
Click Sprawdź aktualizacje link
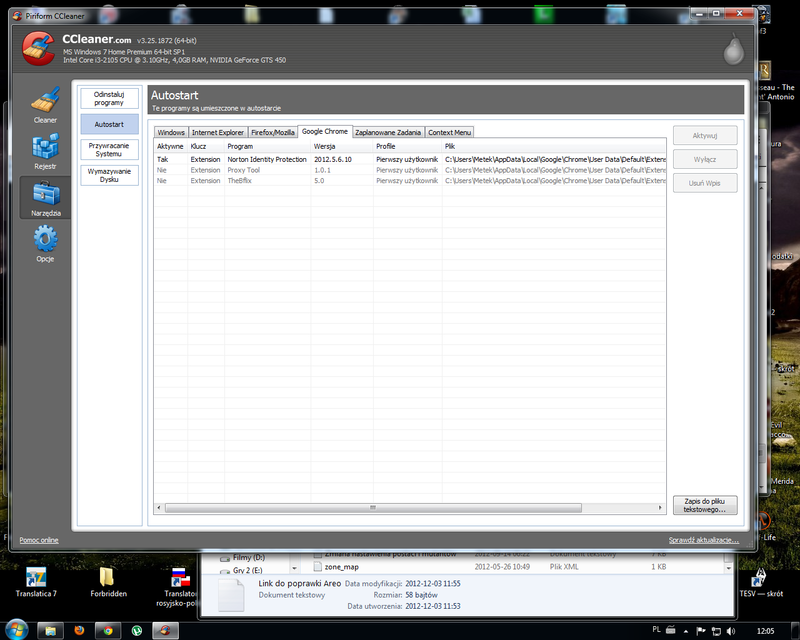click(x=704, y=540)
